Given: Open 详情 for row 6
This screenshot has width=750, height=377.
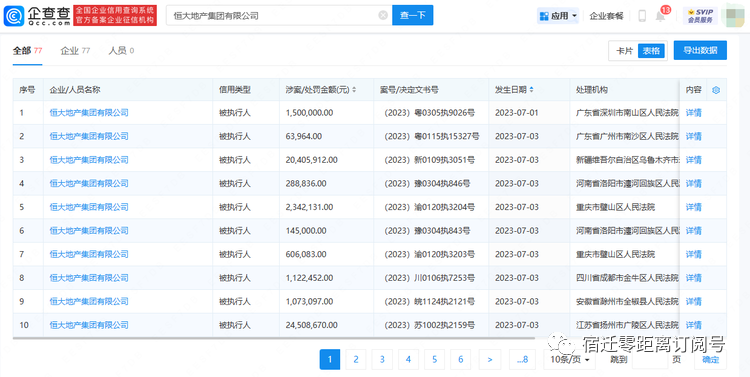Looking at the screenshot, I should (694, 231).
